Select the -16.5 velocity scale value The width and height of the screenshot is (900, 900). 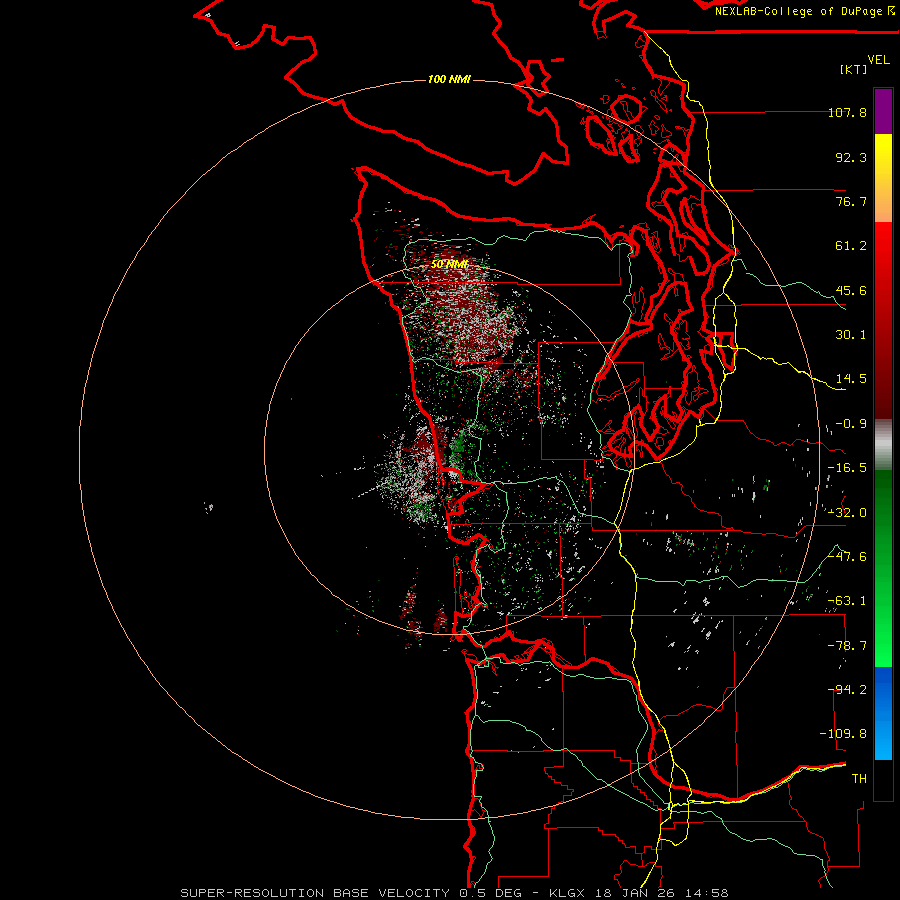coord(847,468)
